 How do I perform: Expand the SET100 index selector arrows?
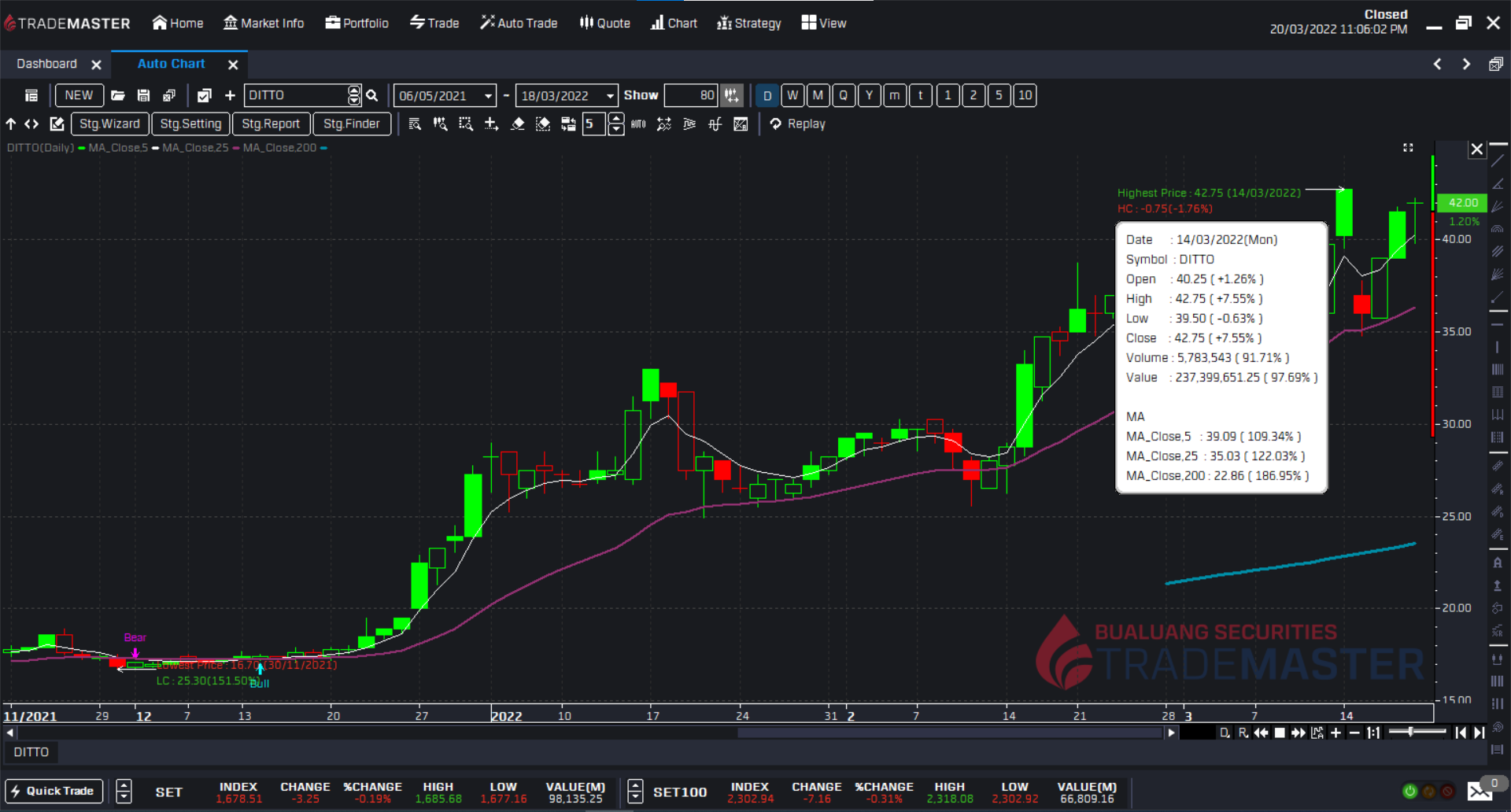[x=635, y=792]
